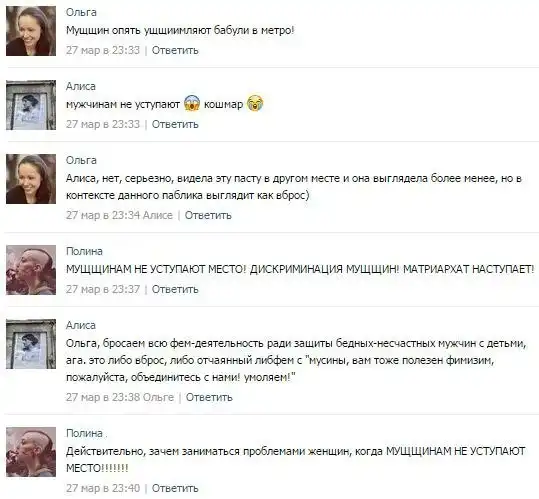Open Ольга's avatar on the 23:34 comment
The height and width of the screenshot is (499, 539).
31,179
